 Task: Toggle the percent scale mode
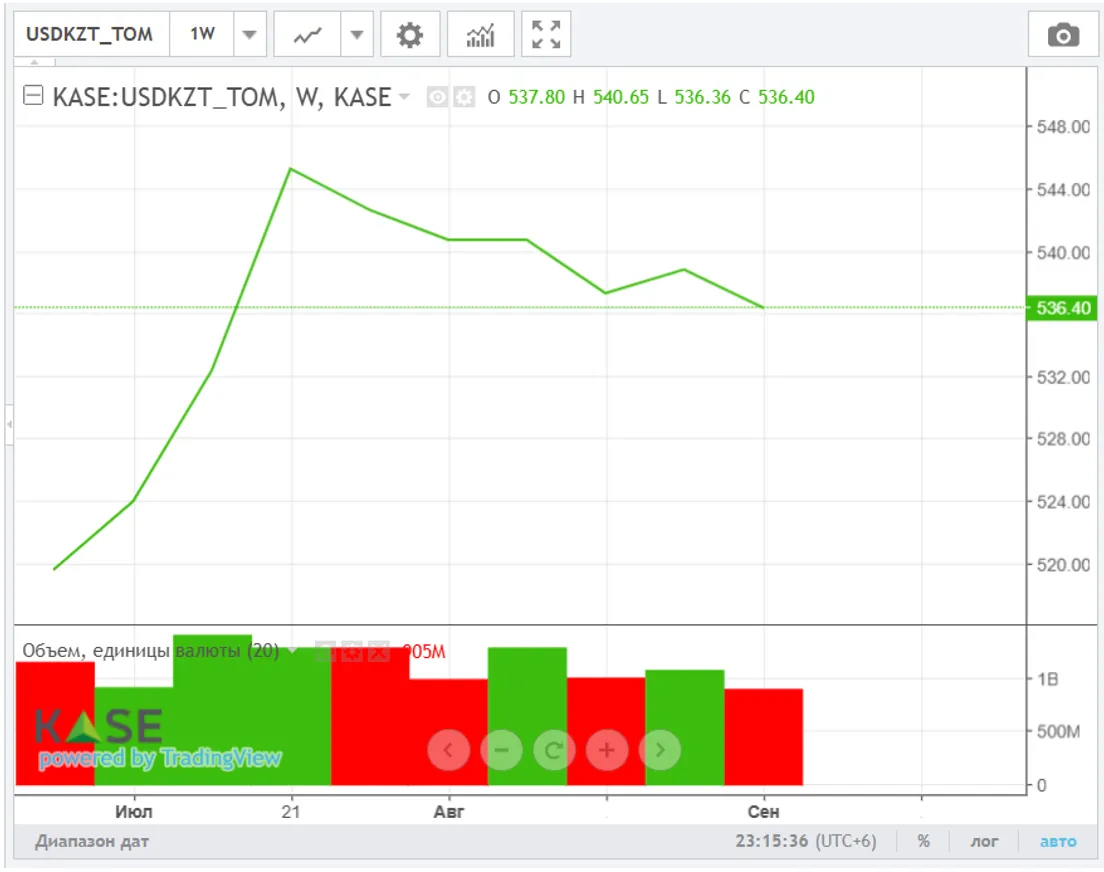pos(923,841)
